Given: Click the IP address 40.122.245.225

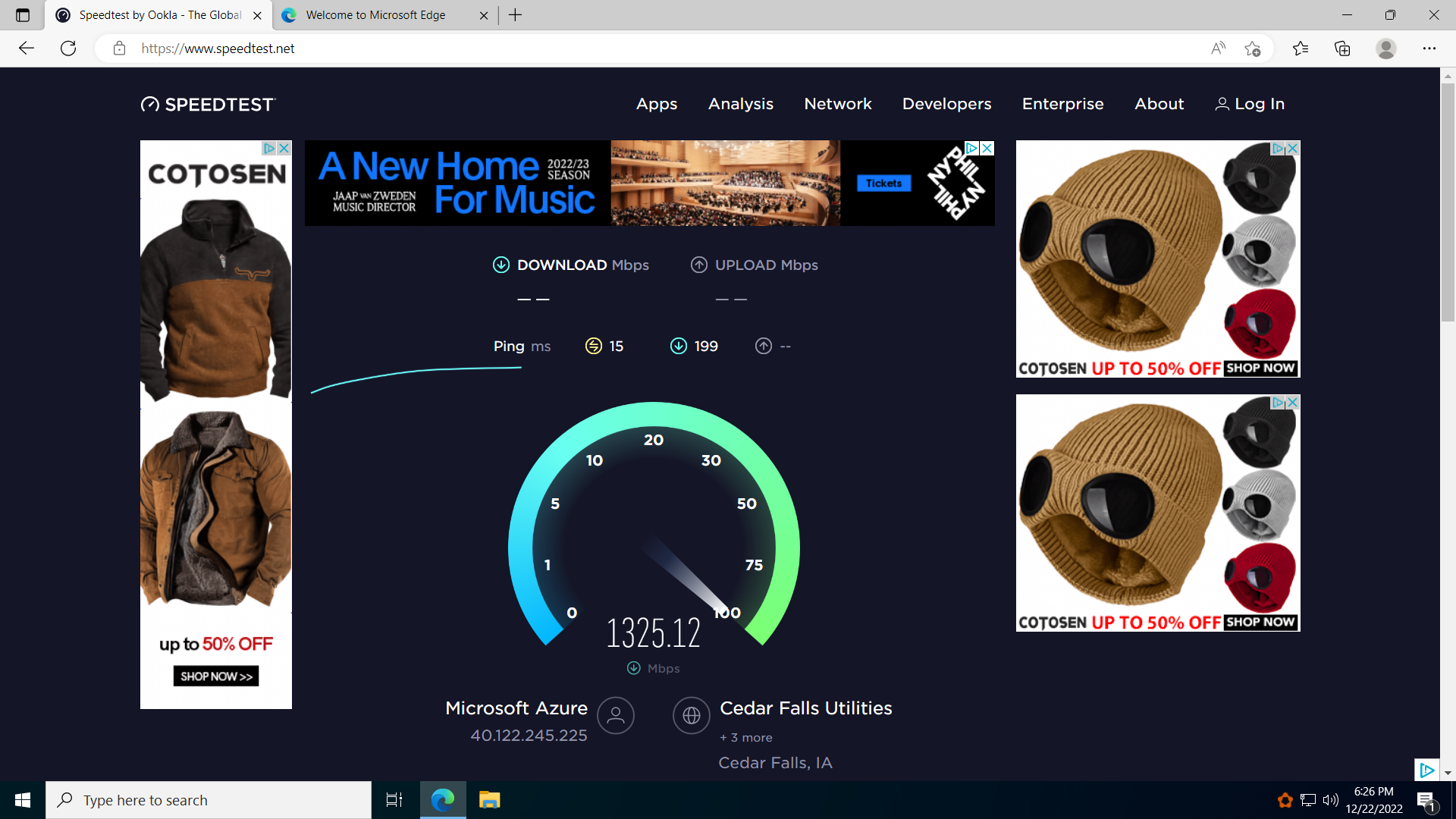Looking at the screenshot, I should [x=529, y=736].
